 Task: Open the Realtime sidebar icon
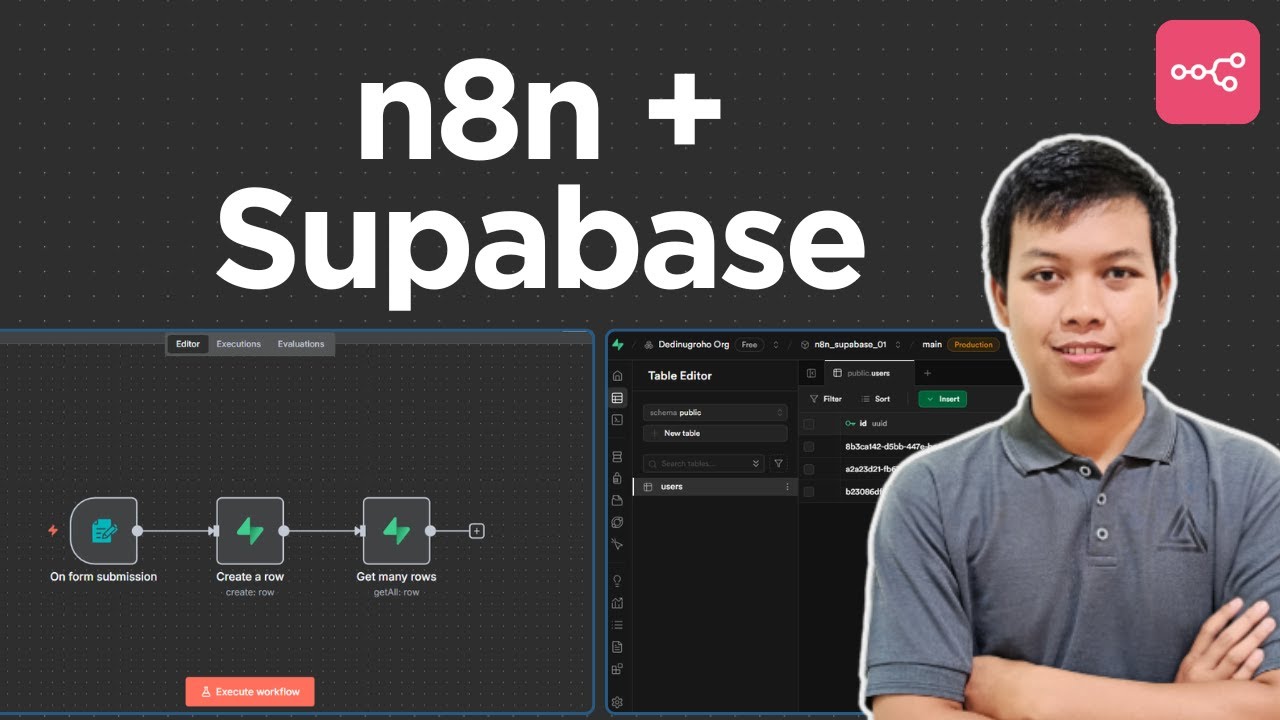click(x=617, y=544)
